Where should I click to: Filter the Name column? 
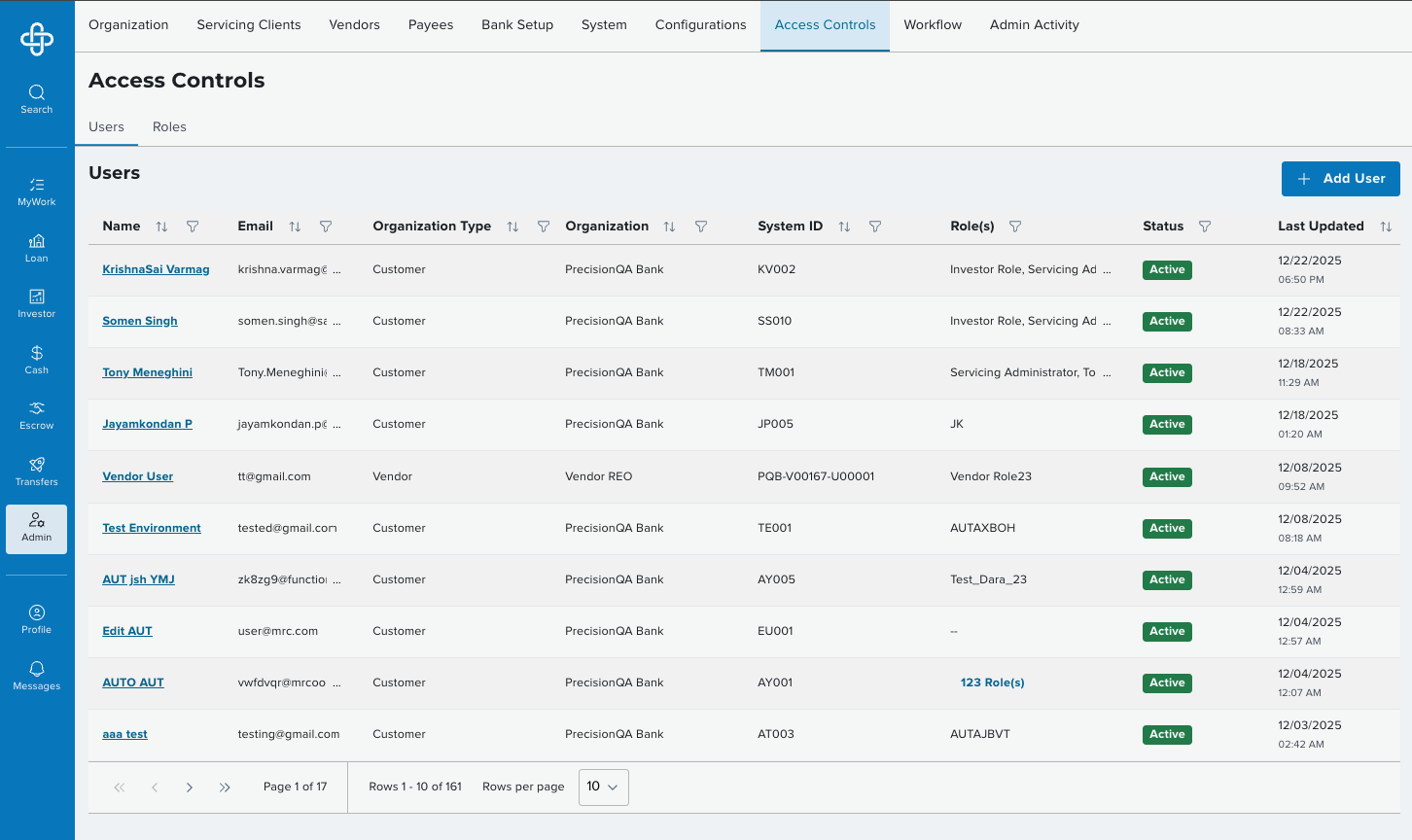click(193, 227)
